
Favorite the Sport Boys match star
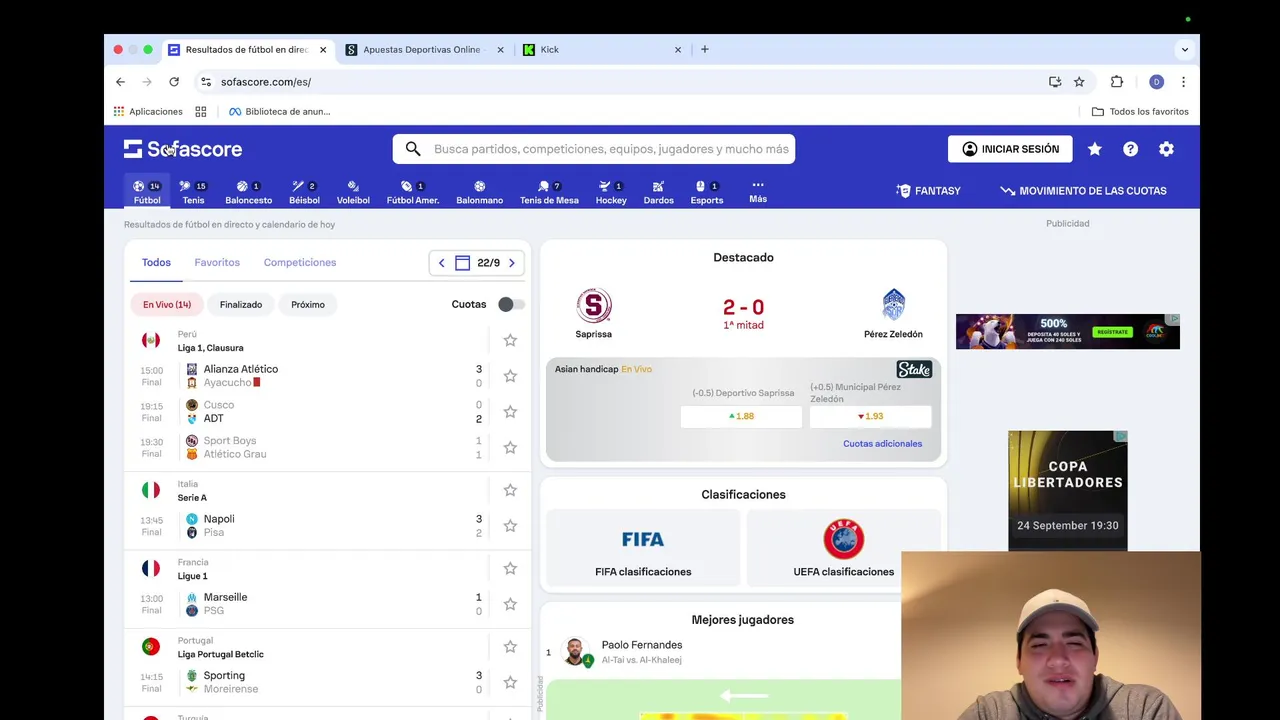pos(510,447)
